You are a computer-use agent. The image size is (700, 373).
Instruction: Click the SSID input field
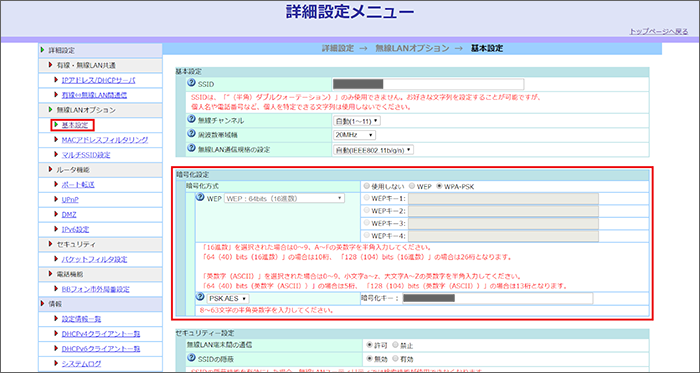428,84
